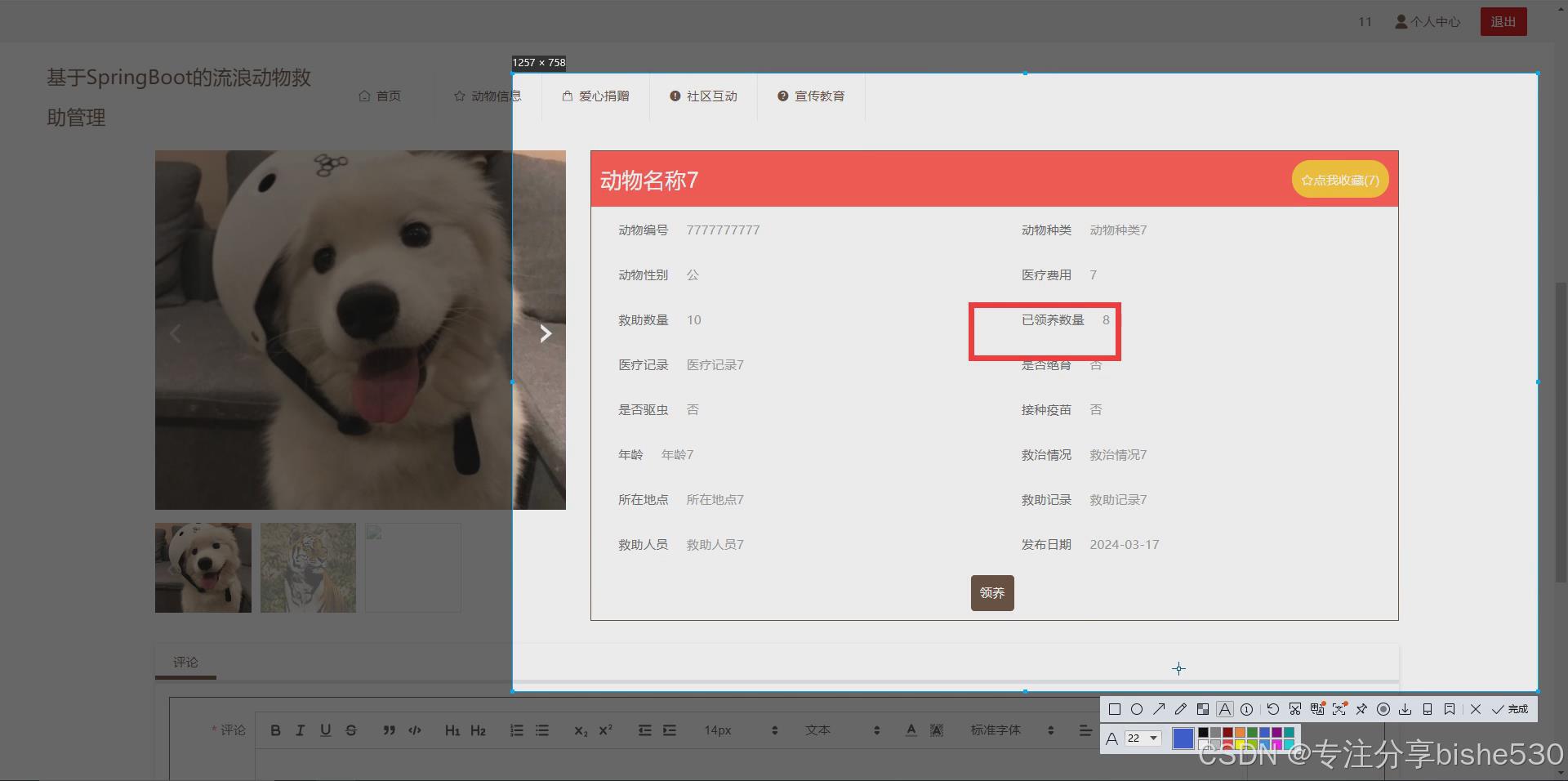Switch to the 社区互动 menu item

703,96
